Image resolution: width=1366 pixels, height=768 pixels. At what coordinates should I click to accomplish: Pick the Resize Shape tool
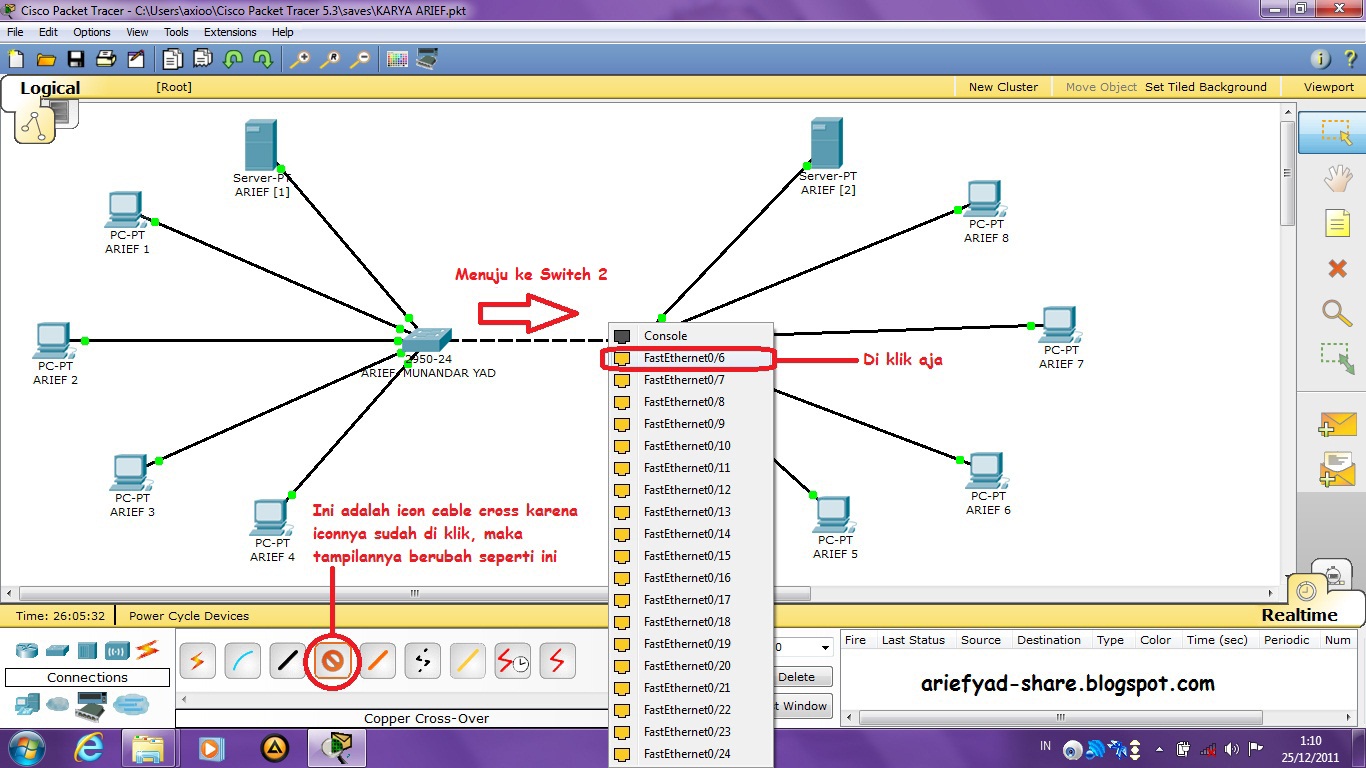1337,359
